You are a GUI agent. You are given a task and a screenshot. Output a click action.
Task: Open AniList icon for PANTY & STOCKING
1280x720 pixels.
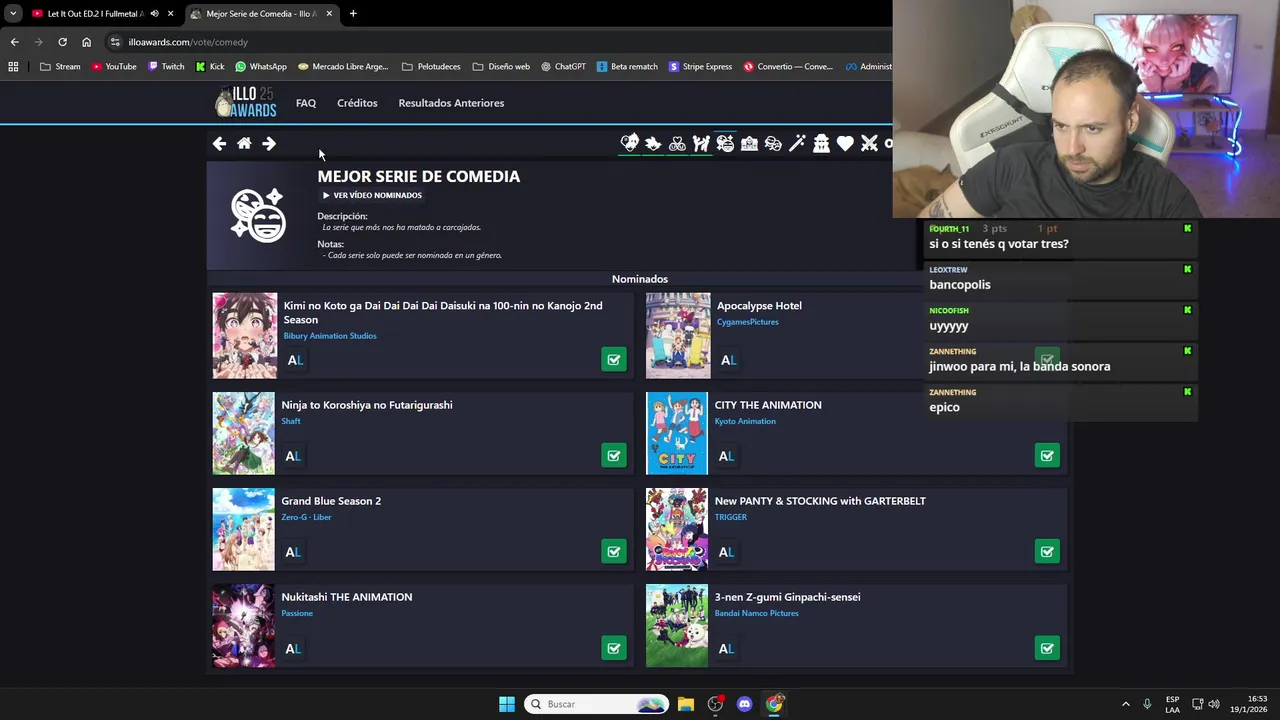(x=726, y=552)
